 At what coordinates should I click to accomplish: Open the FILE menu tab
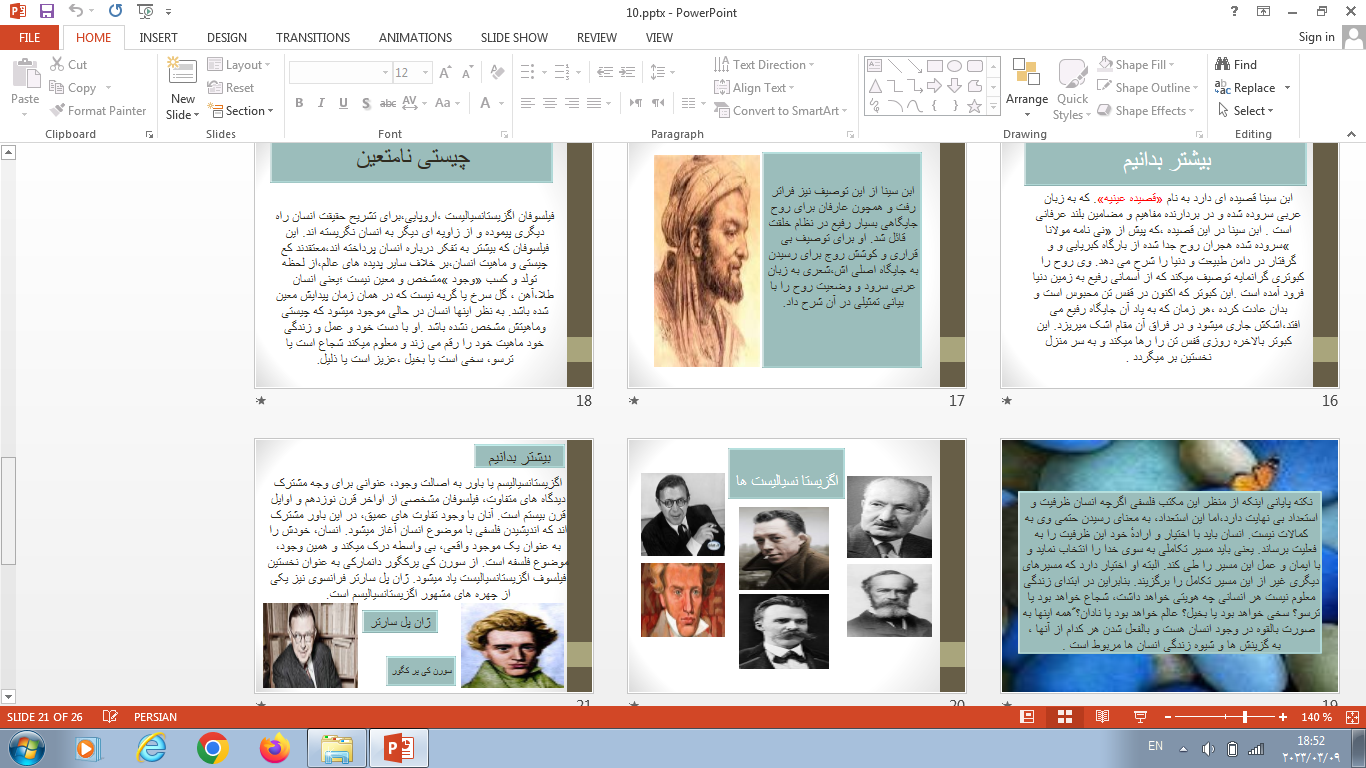pos(30,37)
